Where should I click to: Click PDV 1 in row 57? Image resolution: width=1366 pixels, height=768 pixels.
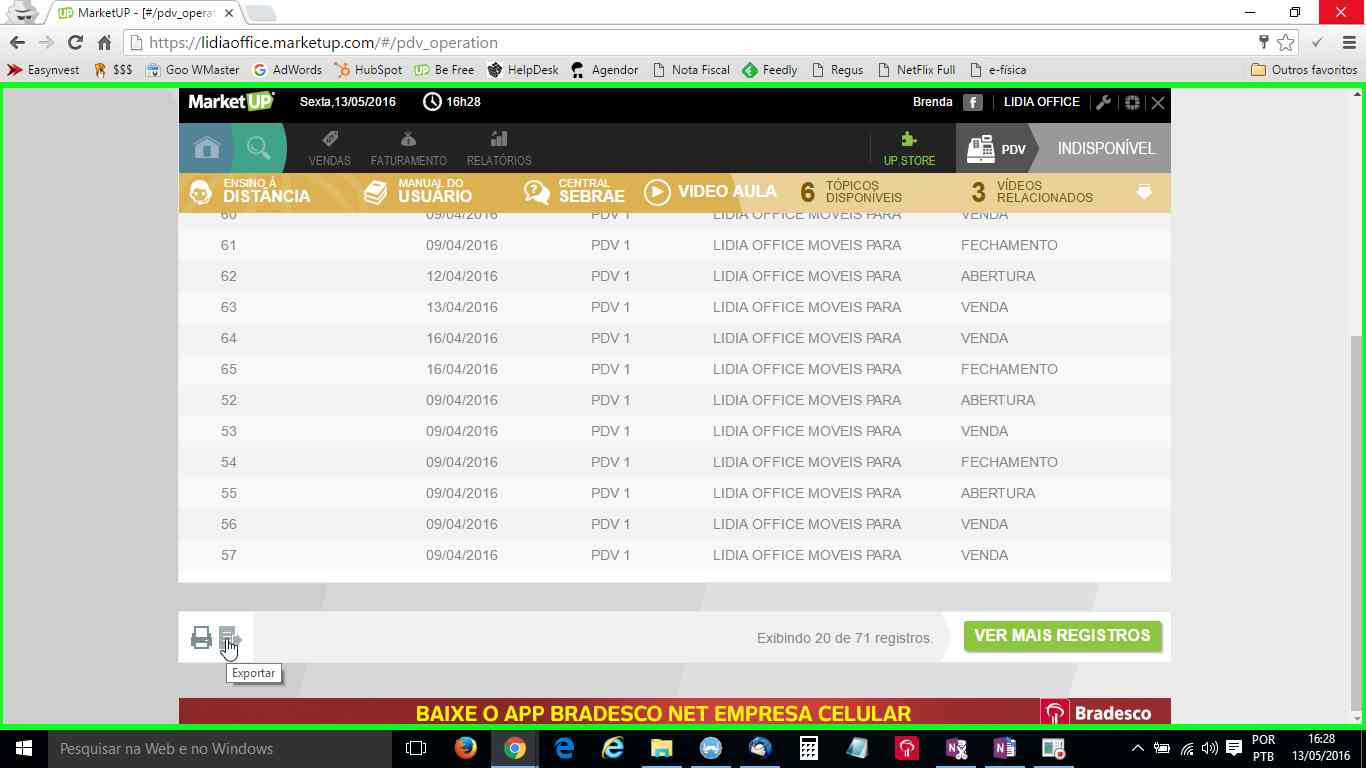point(611,555)
